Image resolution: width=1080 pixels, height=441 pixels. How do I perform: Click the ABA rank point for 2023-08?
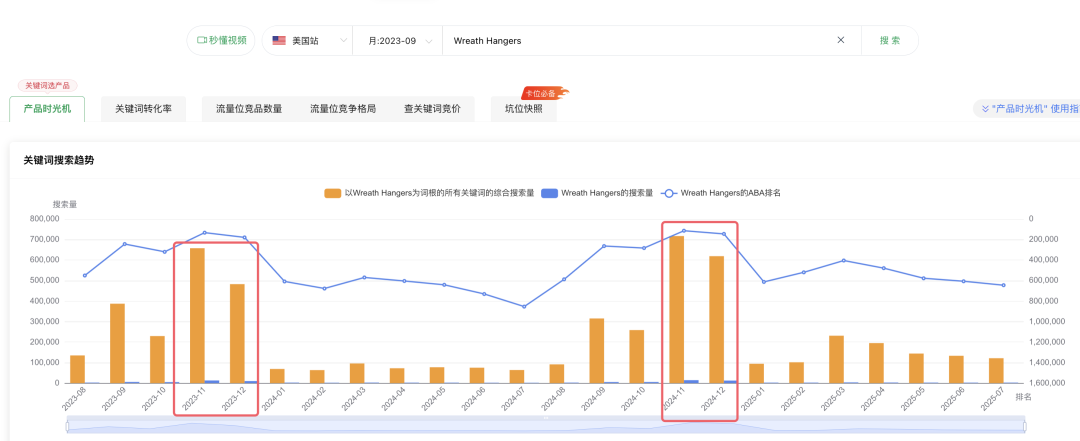tap(85, 276)
